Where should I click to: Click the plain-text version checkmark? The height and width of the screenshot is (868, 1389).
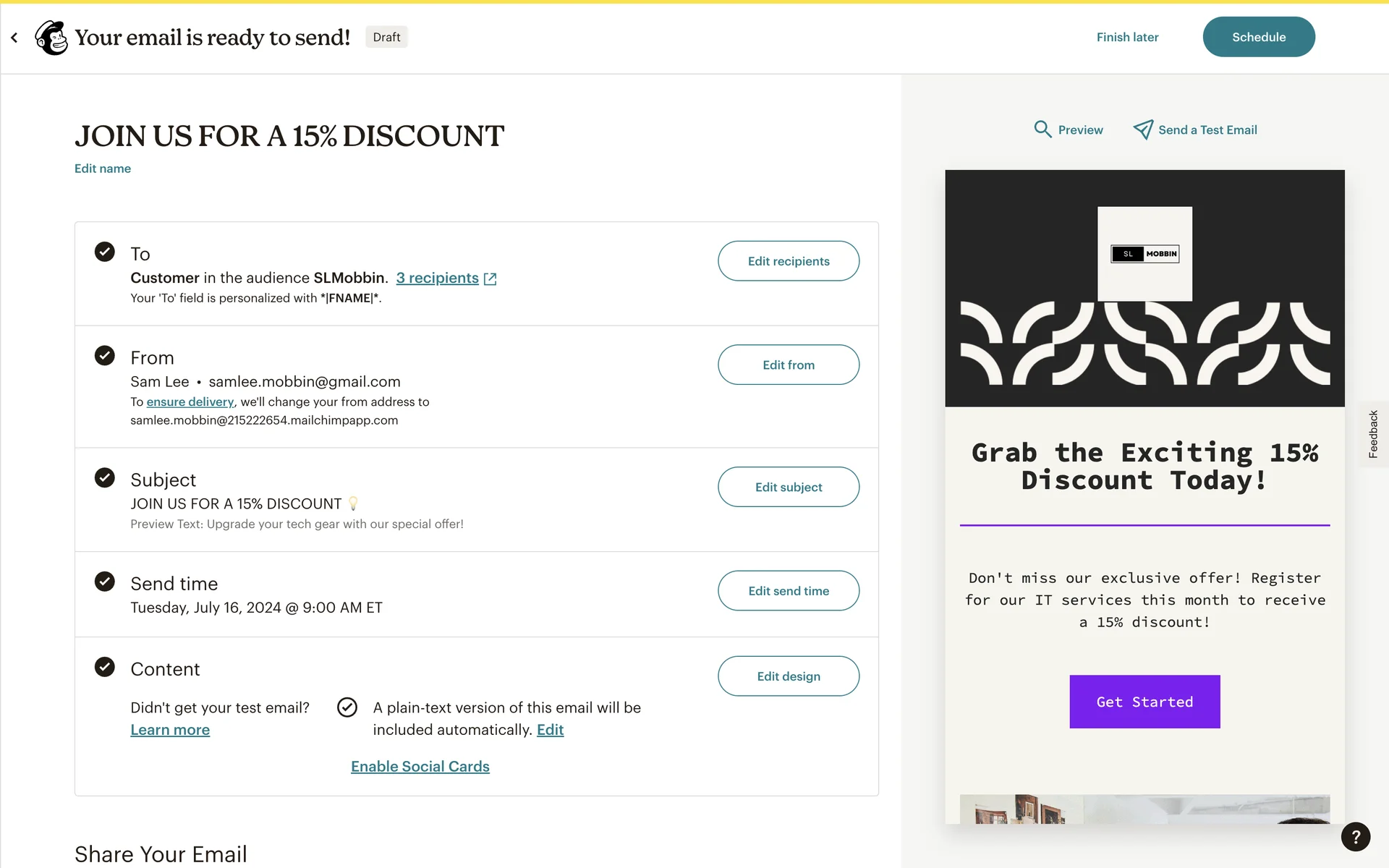[x=347, y=707]
